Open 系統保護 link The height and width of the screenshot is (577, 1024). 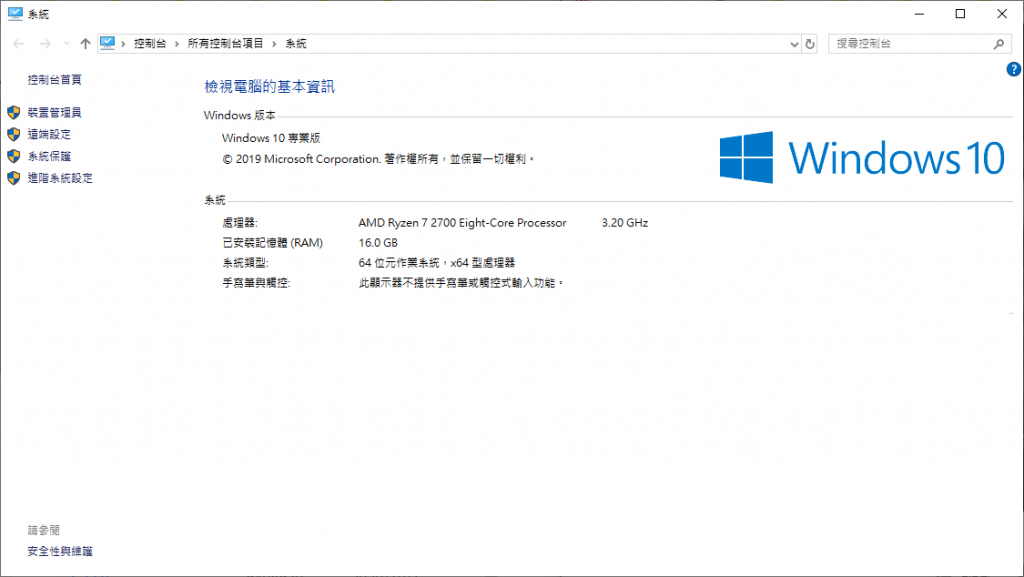(x=49, y=156)
